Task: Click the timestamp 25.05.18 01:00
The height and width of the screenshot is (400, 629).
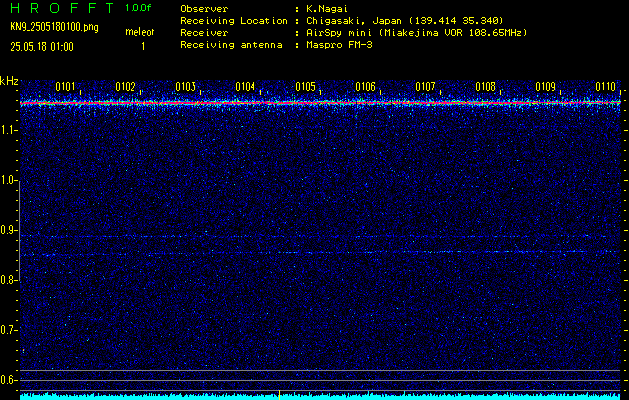Action: [42, 47]
